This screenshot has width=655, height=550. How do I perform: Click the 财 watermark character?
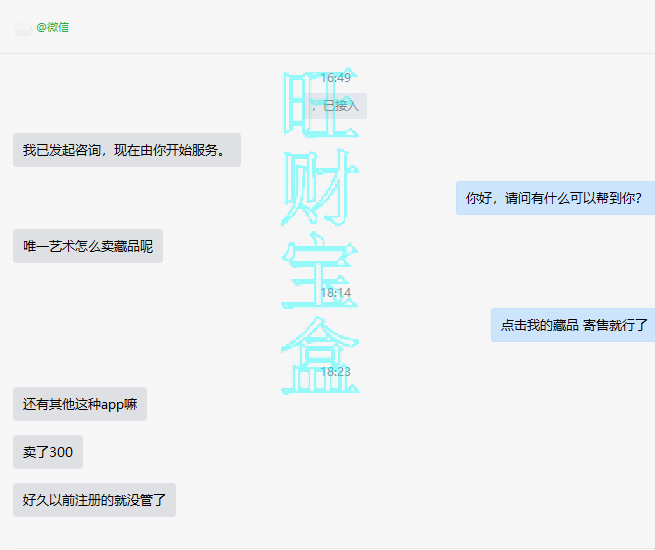click(318, 188)
